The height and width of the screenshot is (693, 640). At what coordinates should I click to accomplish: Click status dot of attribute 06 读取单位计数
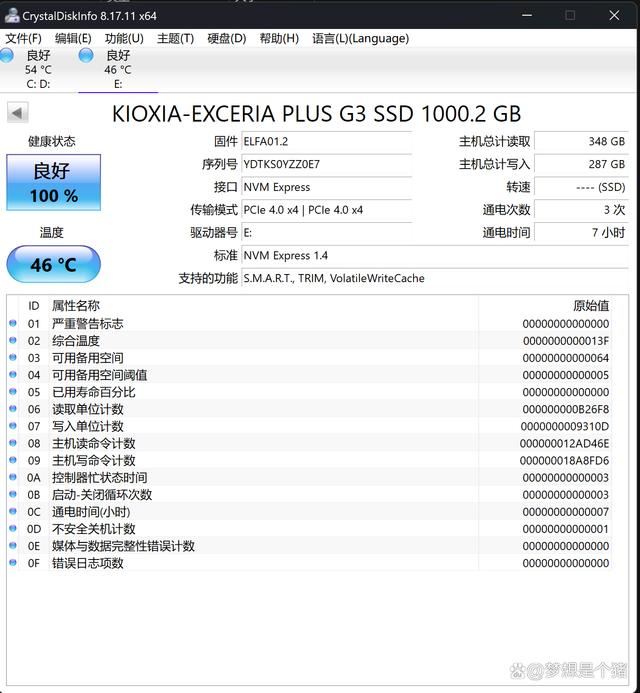click(13, 409)
